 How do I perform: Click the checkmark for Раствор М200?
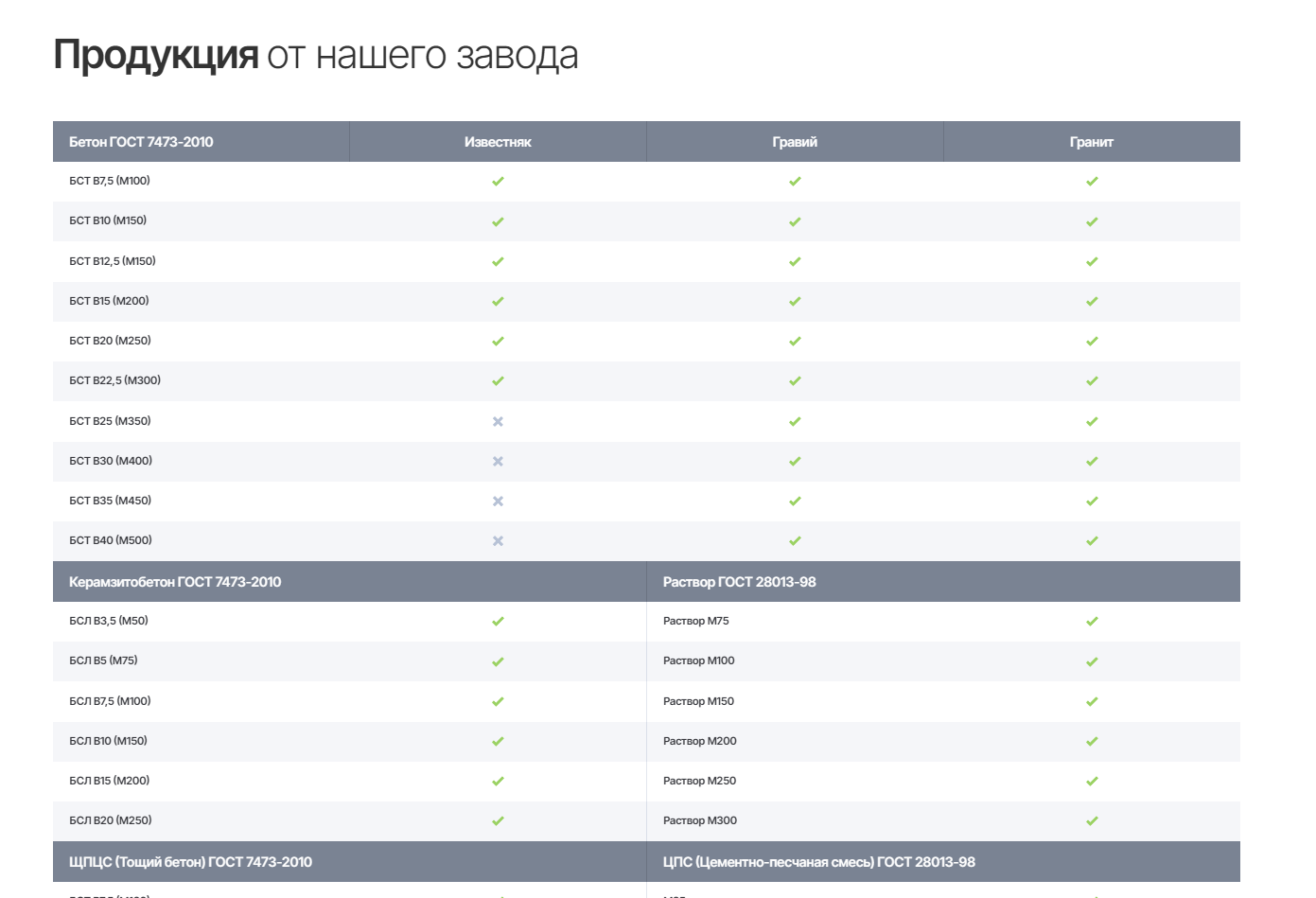1092,742
